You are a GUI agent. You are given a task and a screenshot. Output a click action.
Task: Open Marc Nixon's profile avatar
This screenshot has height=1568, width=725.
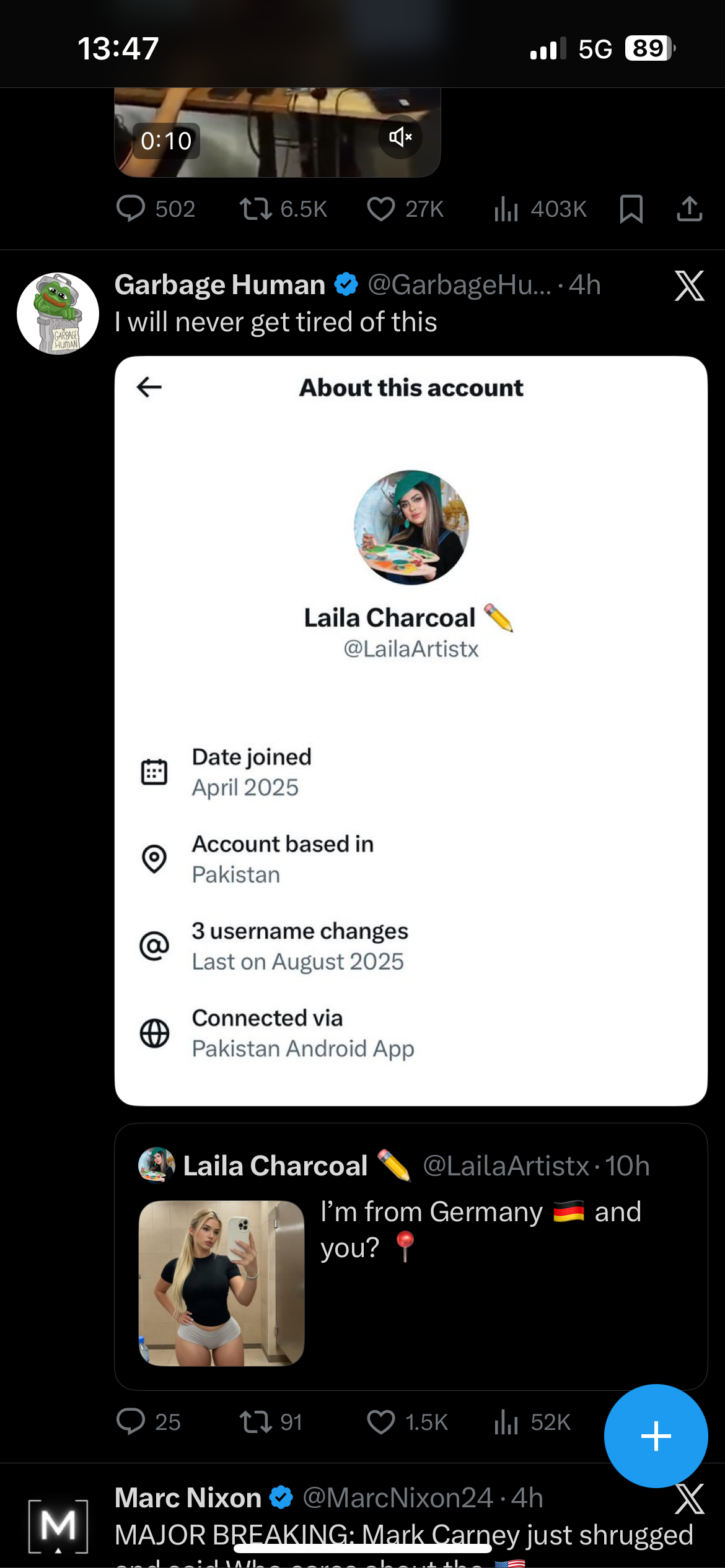(58, 1527)
